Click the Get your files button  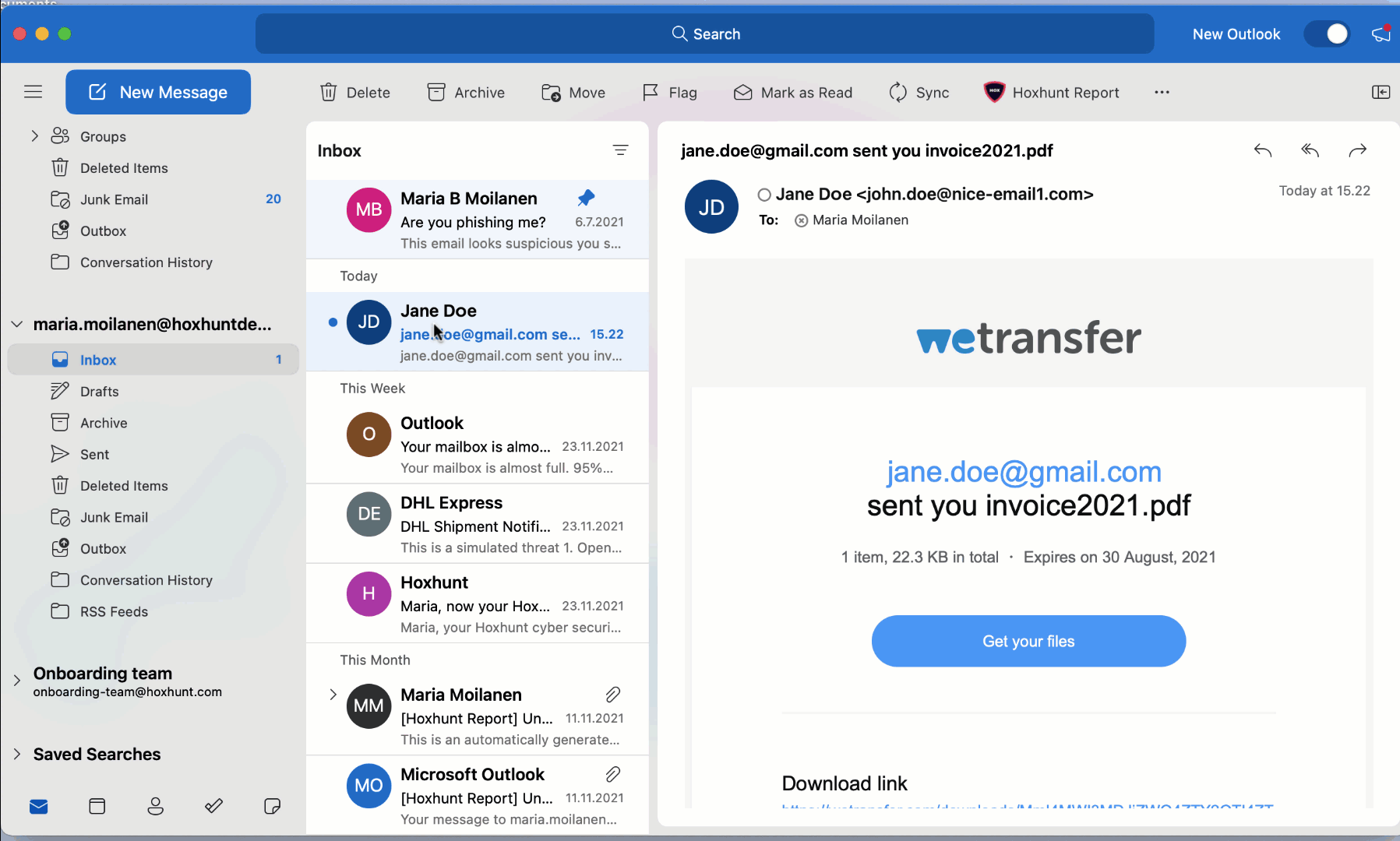click(1028, 641)
